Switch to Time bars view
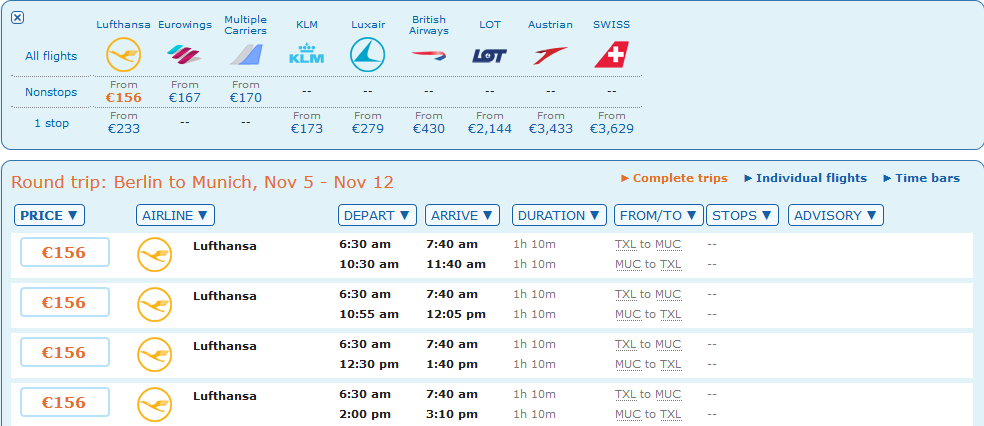 click(x=921, y=178)
